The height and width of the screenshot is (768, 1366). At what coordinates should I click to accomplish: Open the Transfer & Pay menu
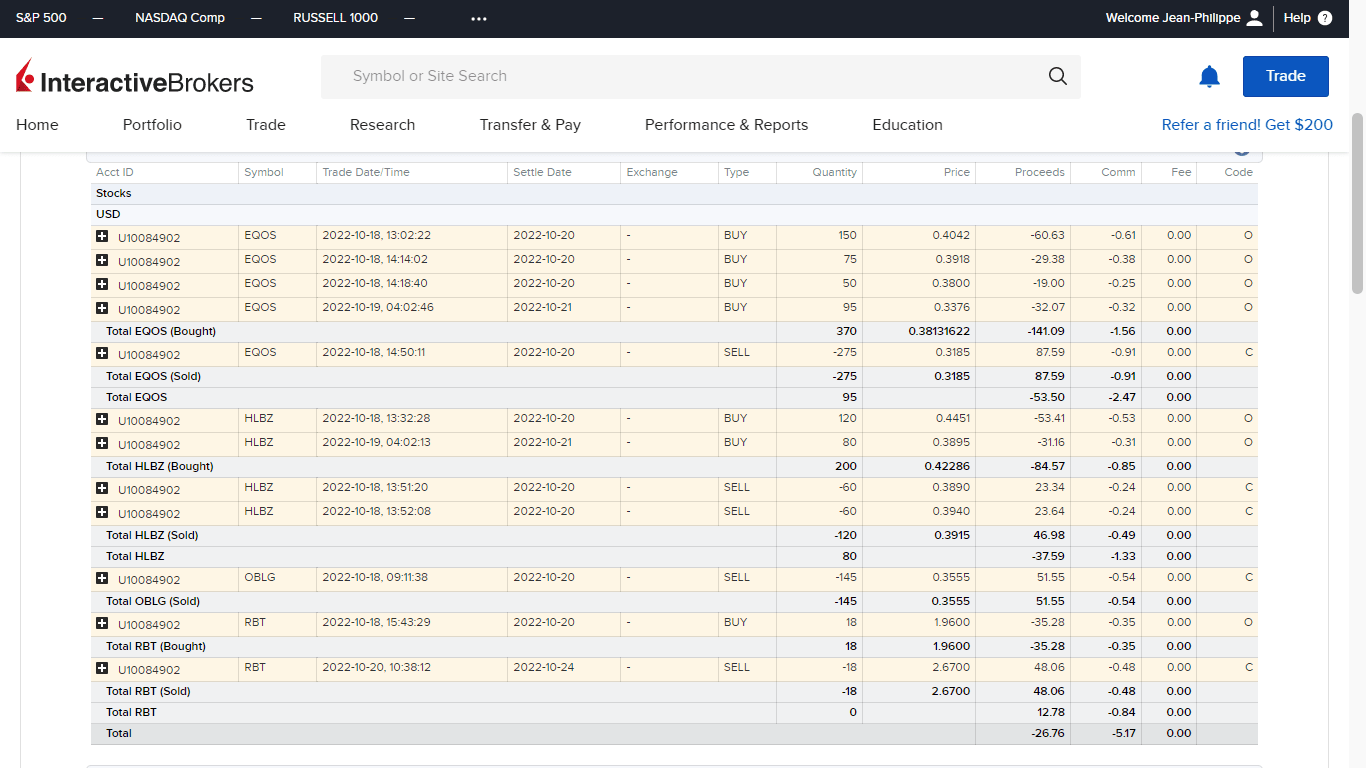(530, 125)
